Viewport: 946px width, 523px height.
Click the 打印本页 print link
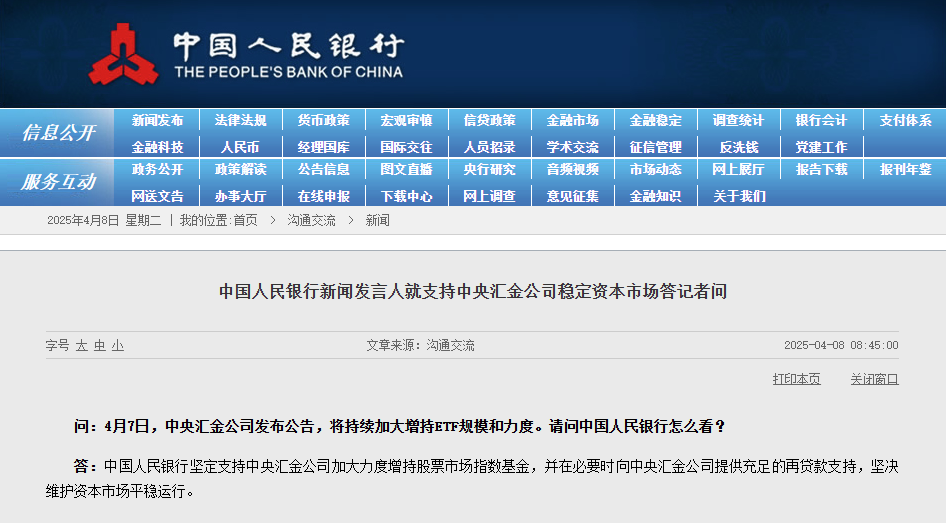coord(796,379)
